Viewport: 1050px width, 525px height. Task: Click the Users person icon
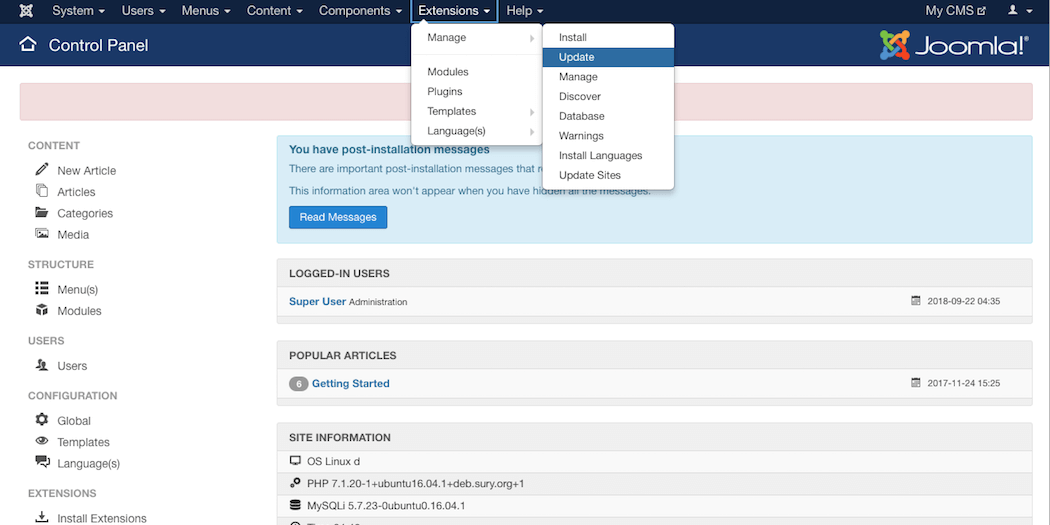(x=42, y=365)
